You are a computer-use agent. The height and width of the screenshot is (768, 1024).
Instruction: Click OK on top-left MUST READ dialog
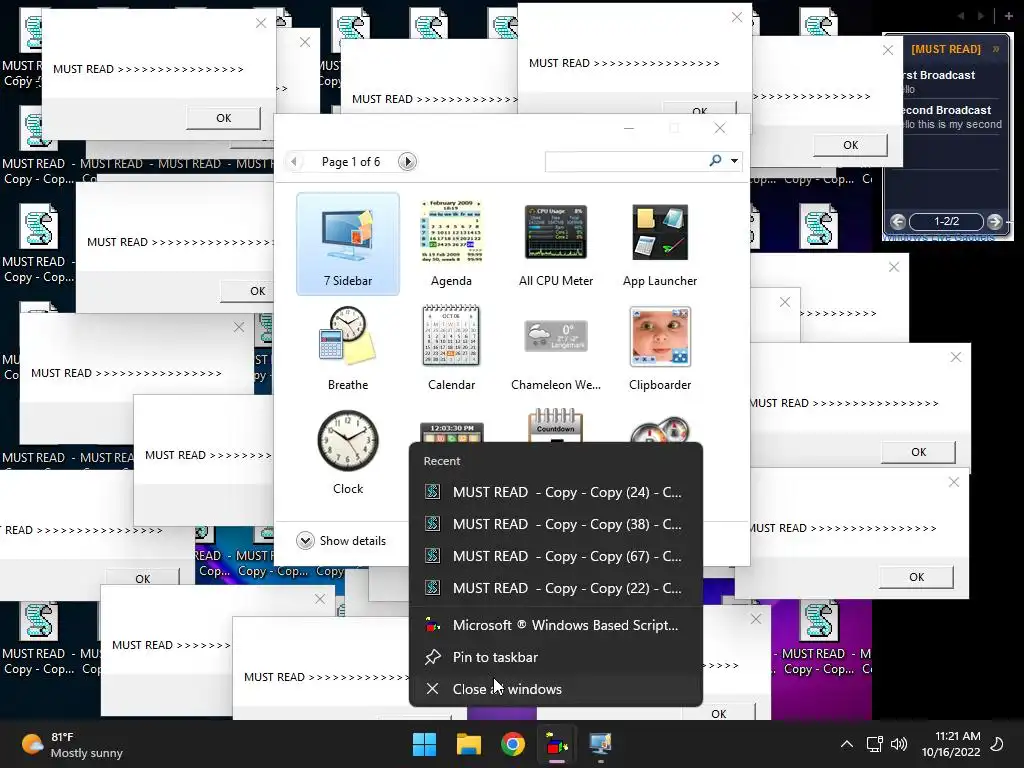tap(223, 118)
